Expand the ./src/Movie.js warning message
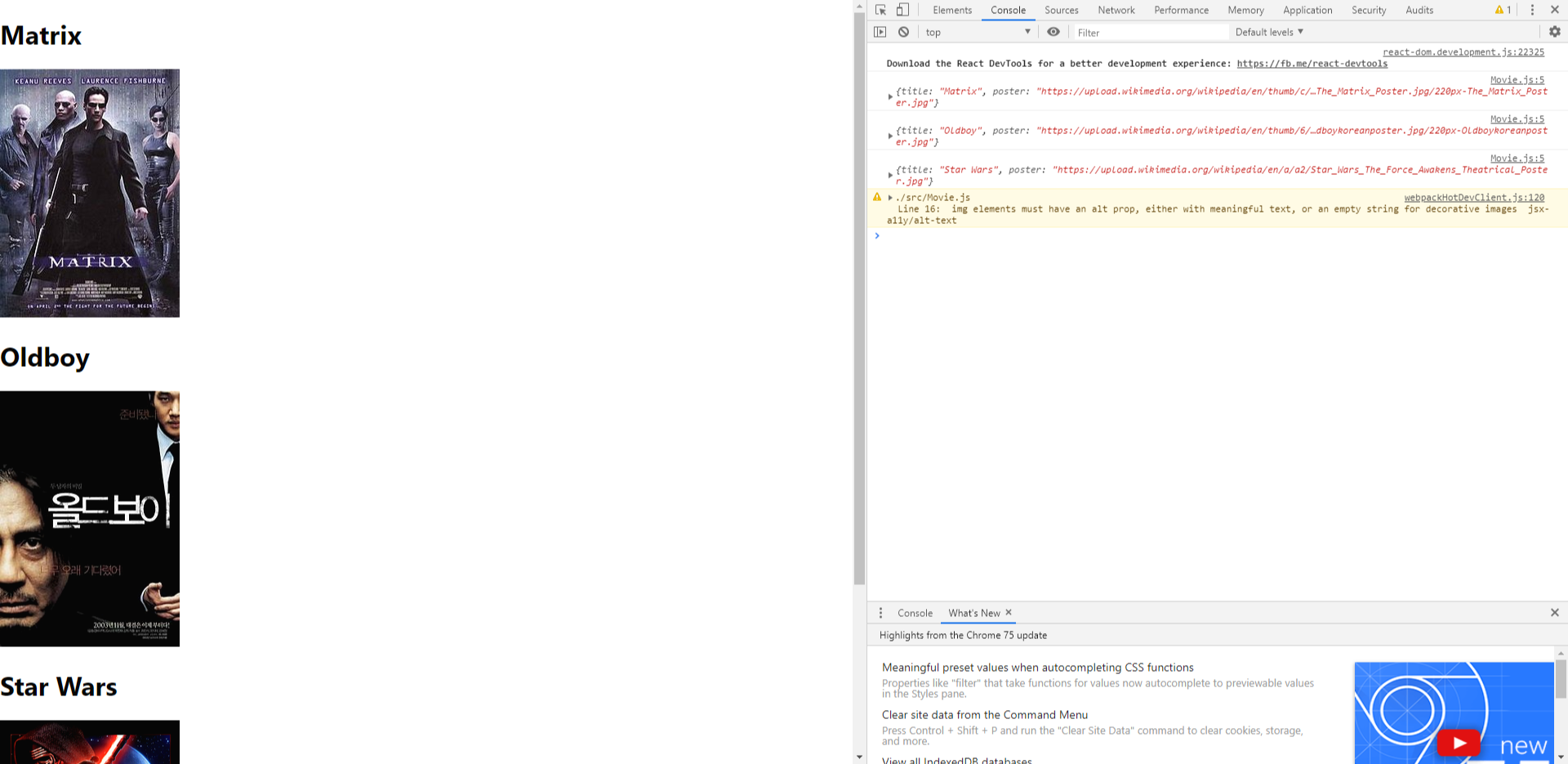The height and width of the screenshot is (764, 1568). click(890, 197)
